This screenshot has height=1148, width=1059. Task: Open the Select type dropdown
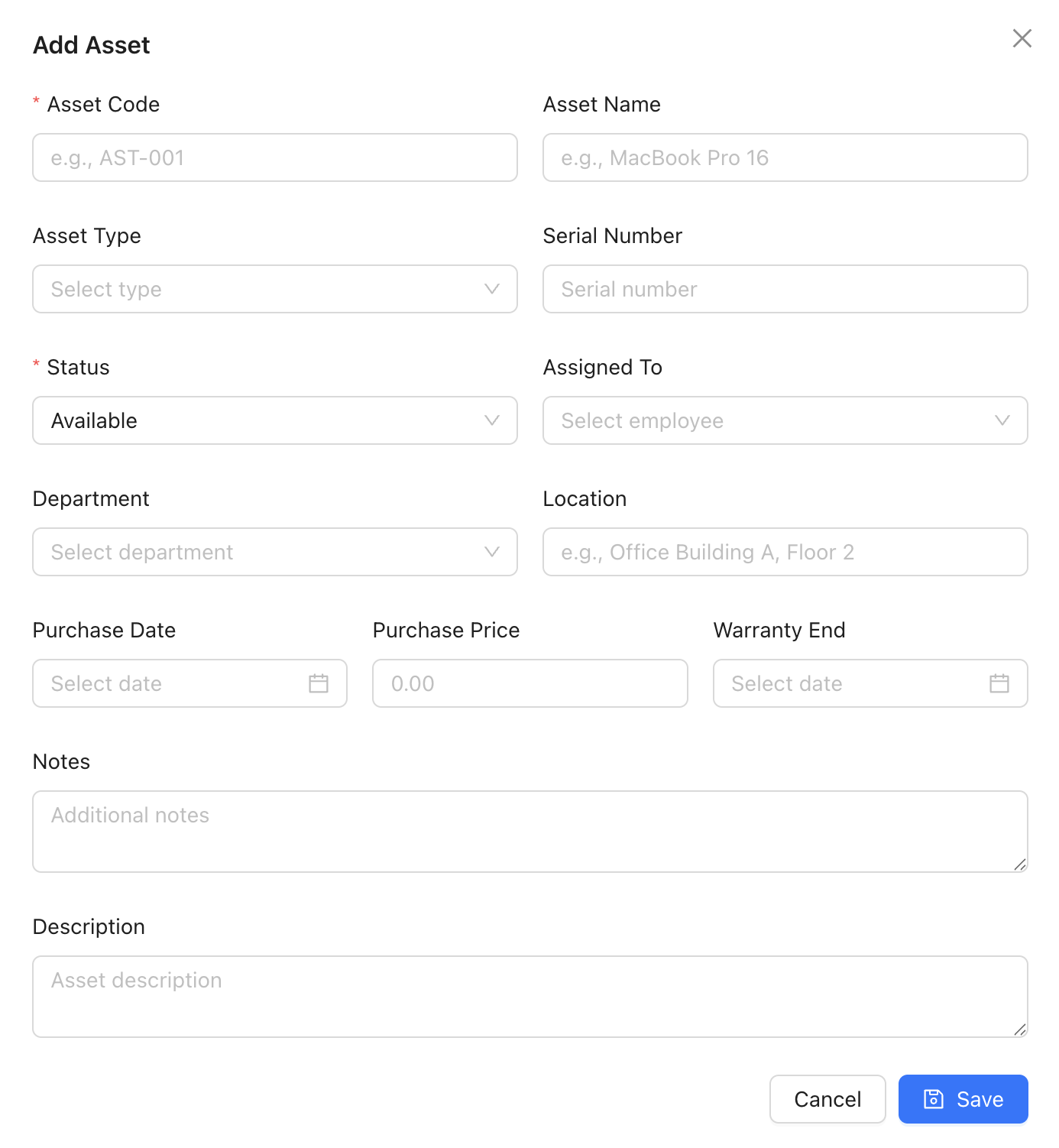(x=260, y=289)
